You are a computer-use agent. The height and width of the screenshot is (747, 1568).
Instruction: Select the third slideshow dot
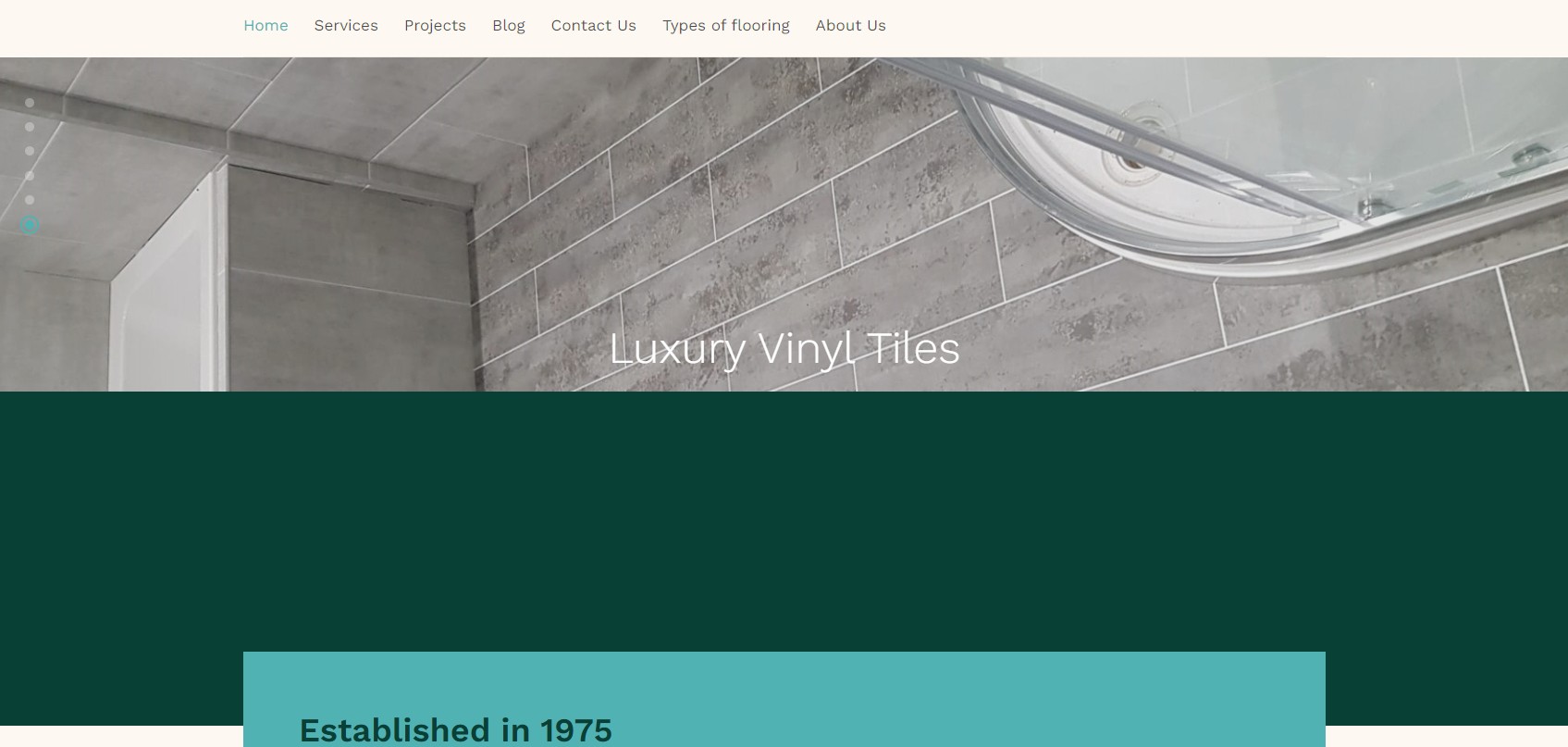point(30,151)
